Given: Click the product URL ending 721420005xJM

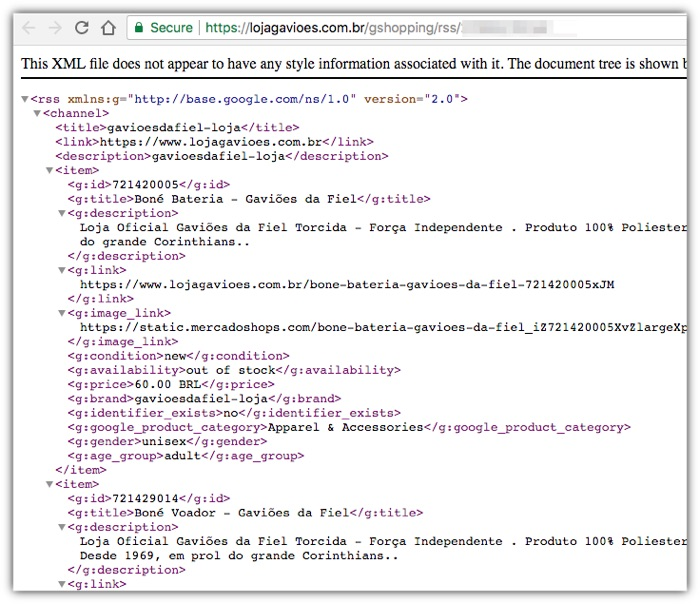Looking at the screenshot, I should [x=347, y=285].
